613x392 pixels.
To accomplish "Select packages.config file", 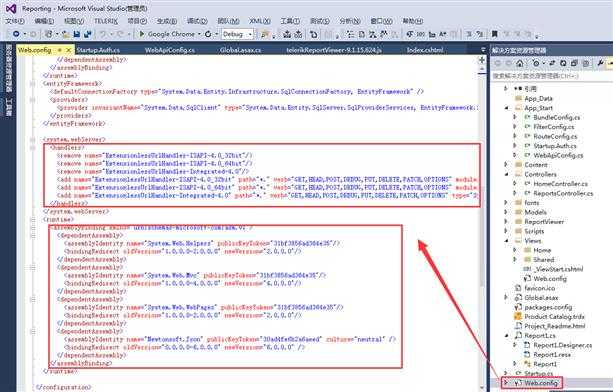I will pos(548,307).
